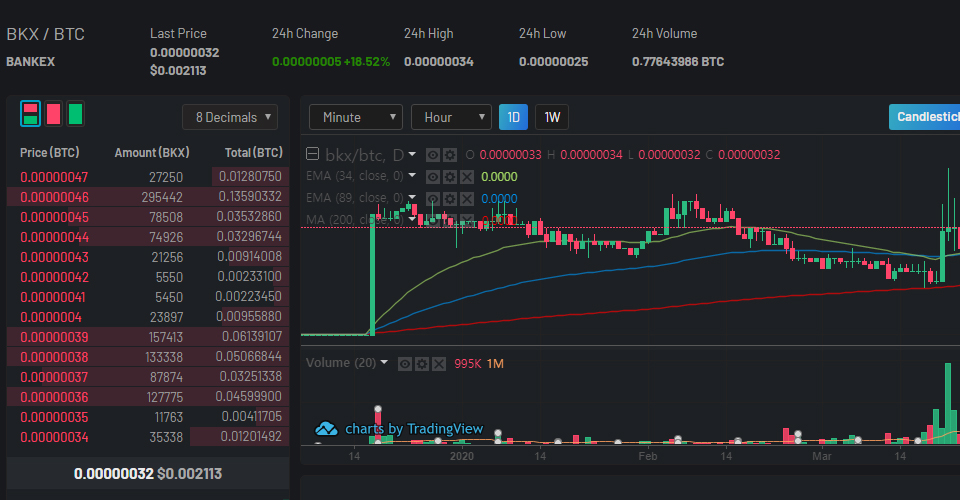The width and height of the screenshot is (960, 500).
Task: Select sell order at 0.00000034
Action: point(148,437)
